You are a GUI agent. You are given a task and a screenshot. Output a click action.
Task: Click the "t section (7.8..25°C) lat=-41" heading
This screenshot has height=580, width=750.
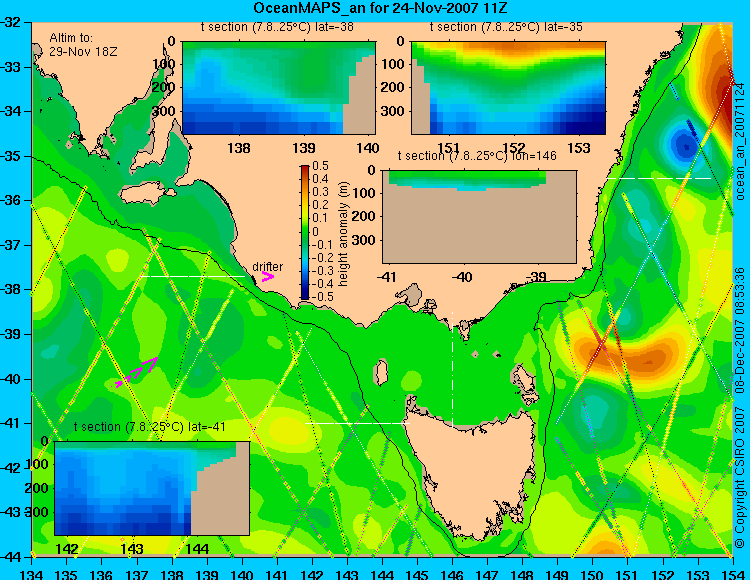(150, 427)
